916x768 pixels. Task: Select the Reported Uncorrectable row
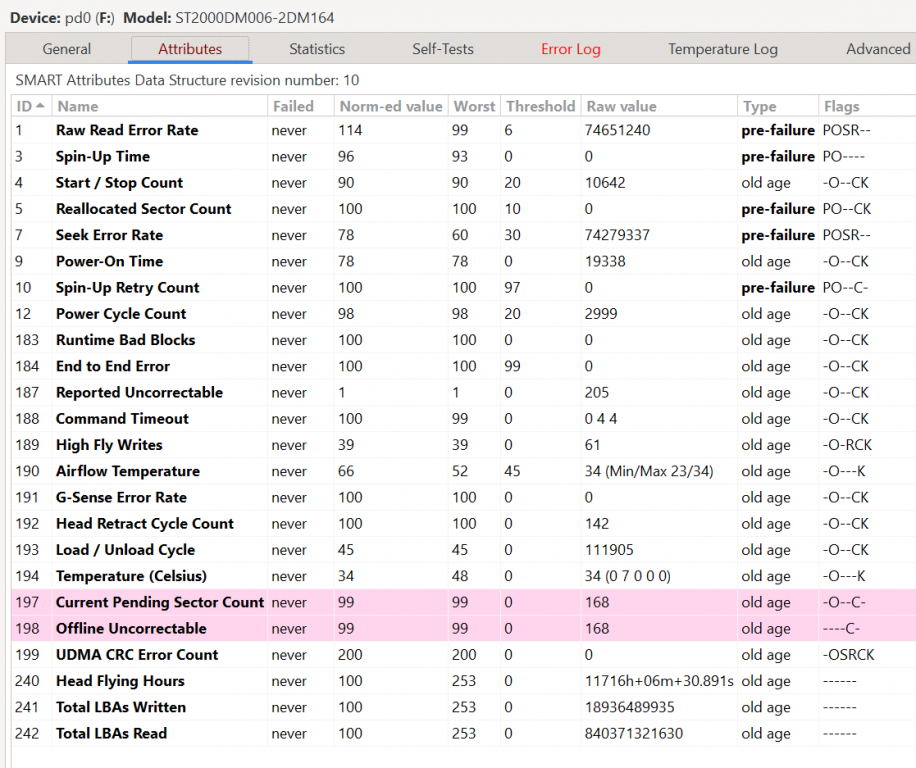(139, 392)
